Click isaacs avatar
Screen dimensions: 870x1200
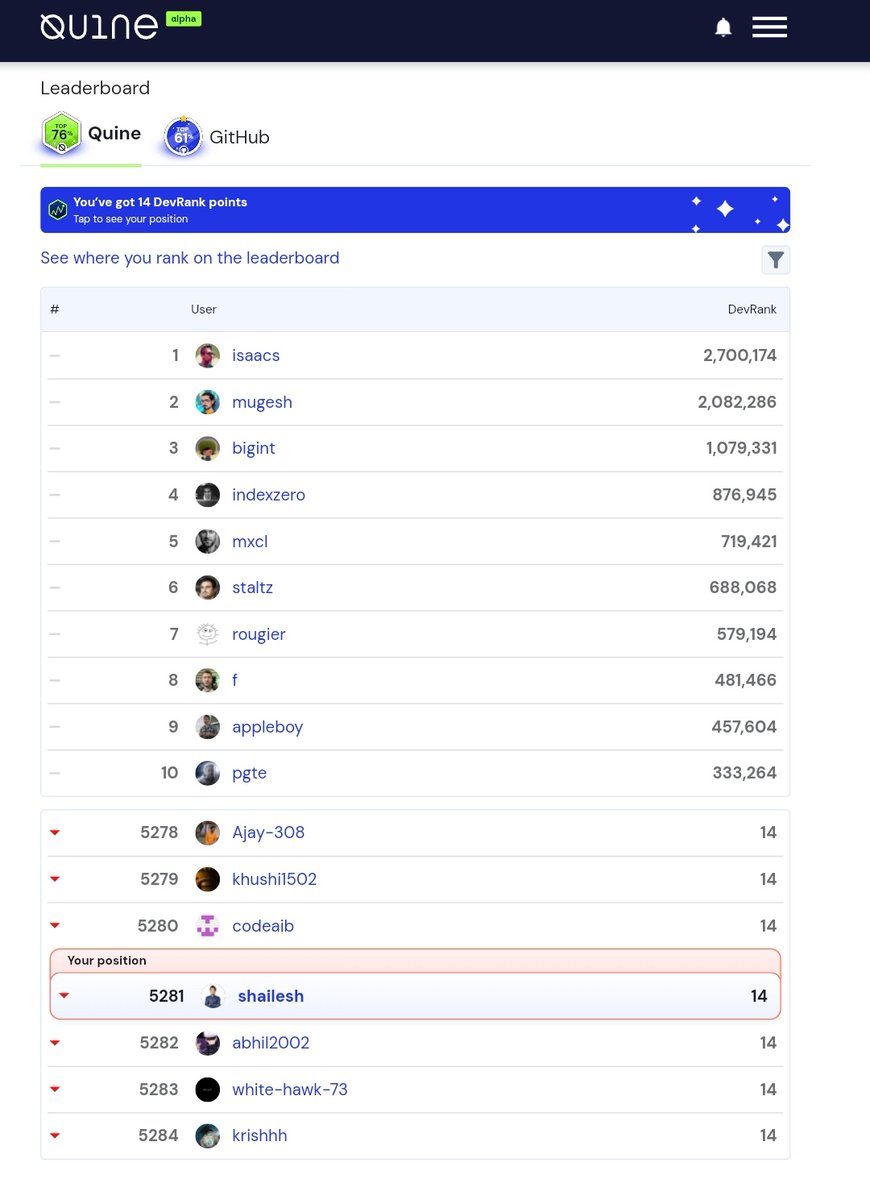[208, 355]
